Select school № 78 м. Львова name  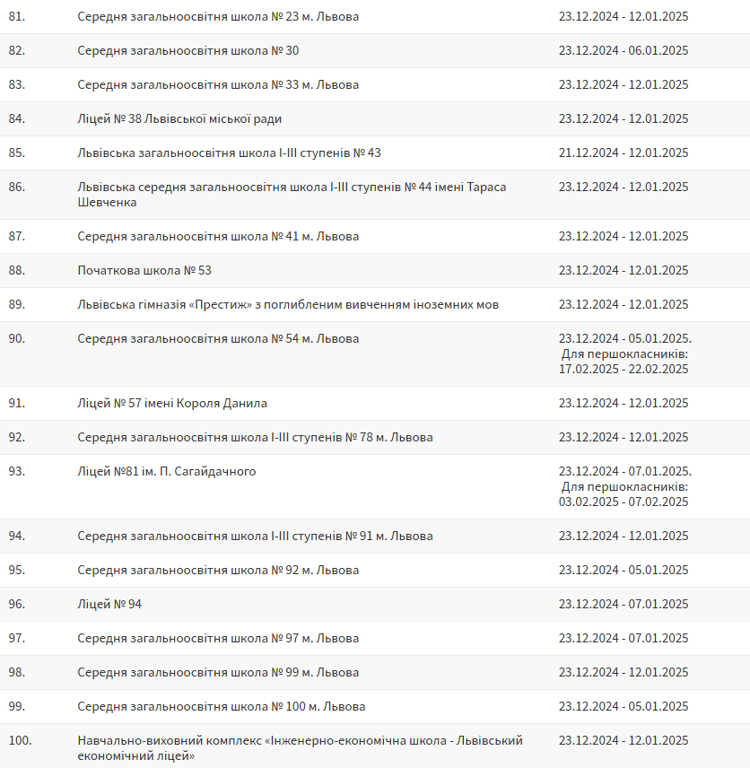pyautogui.click(x=255, y=438)
